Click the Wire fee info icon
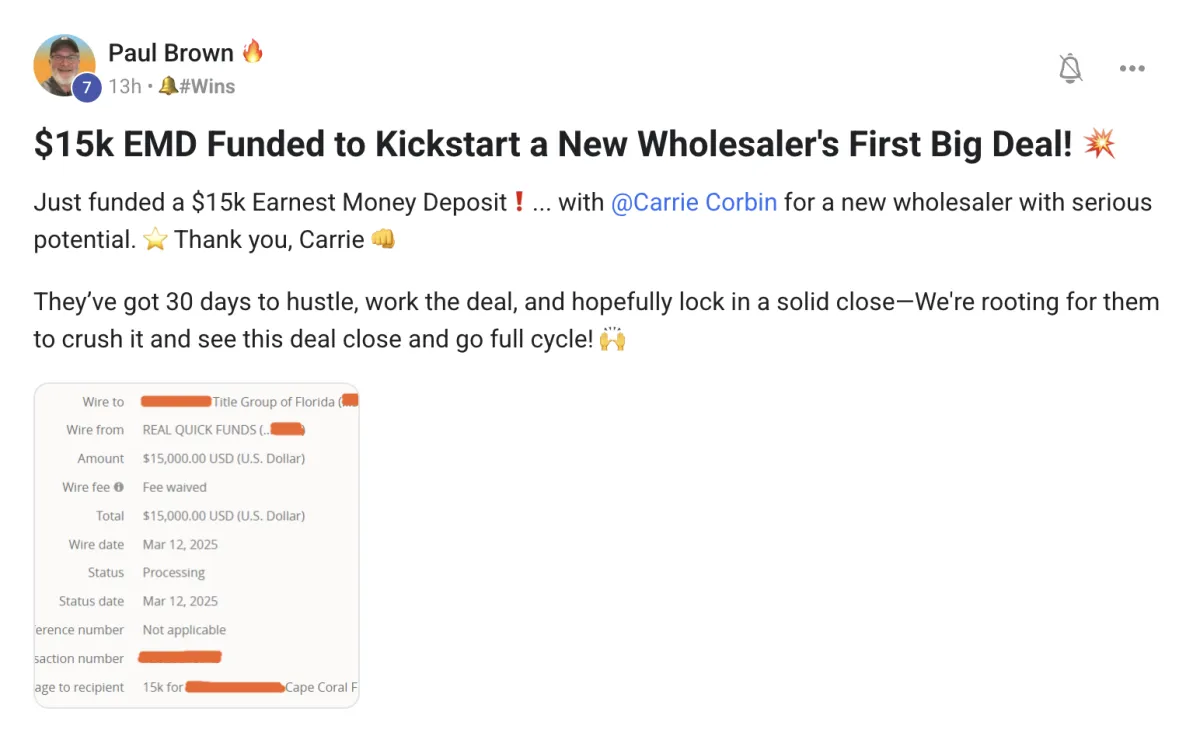This screenshot has width=1200, height=729. coord(119,487)
